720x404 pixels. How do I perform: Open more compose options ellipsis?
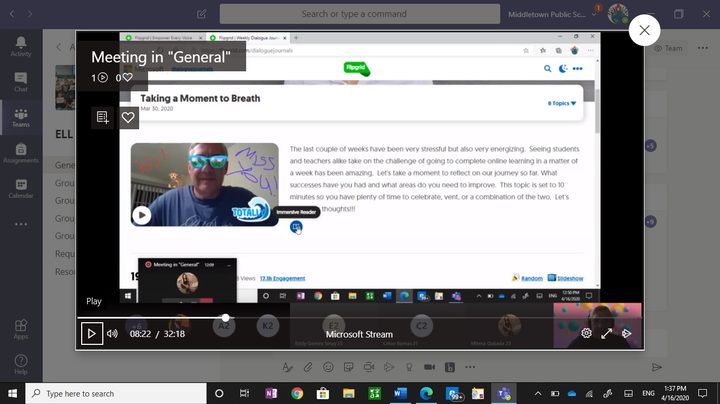[x=470, y=367]
